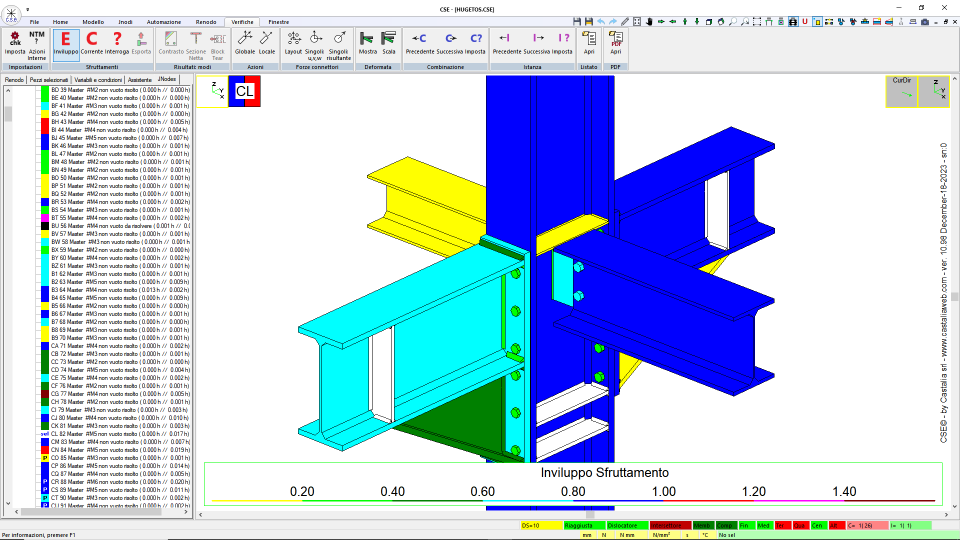Image resolution: width=960 pixels, height=540 pixels.
Task: Click the save floppy disk icon
Action: click(577, 21)
